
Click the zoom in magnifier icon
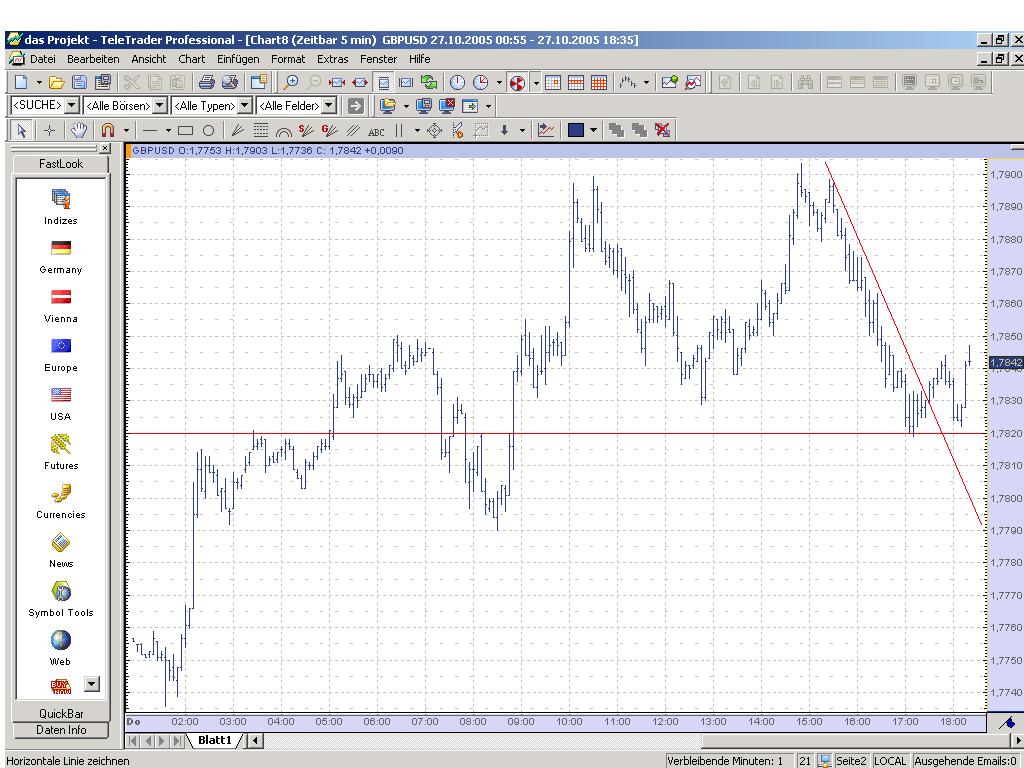291,82
